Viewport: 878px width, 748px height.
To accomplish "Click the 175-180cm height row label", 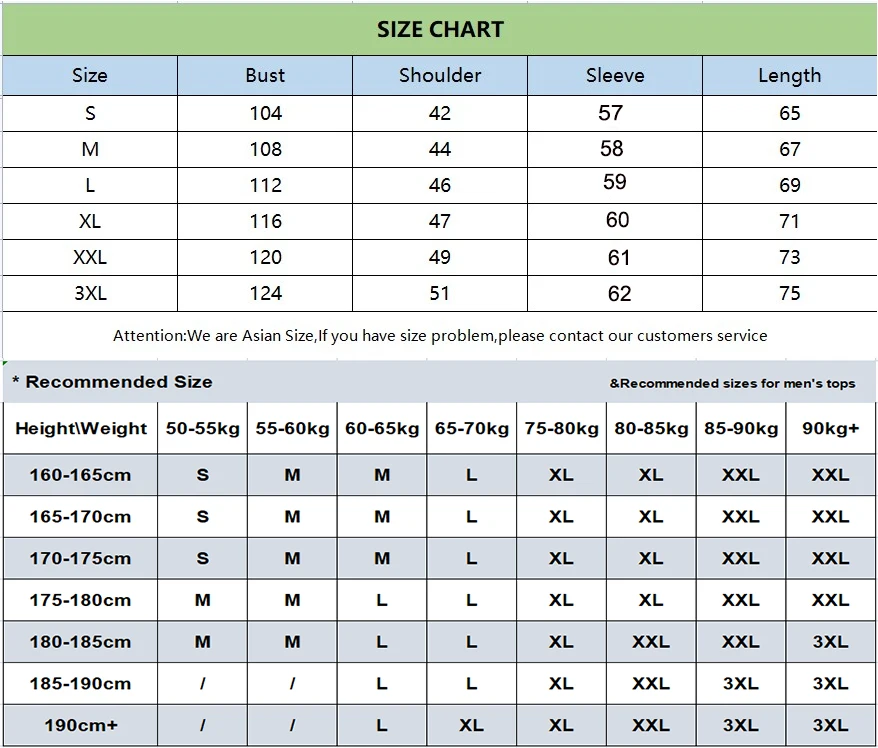I will (80, 600).
